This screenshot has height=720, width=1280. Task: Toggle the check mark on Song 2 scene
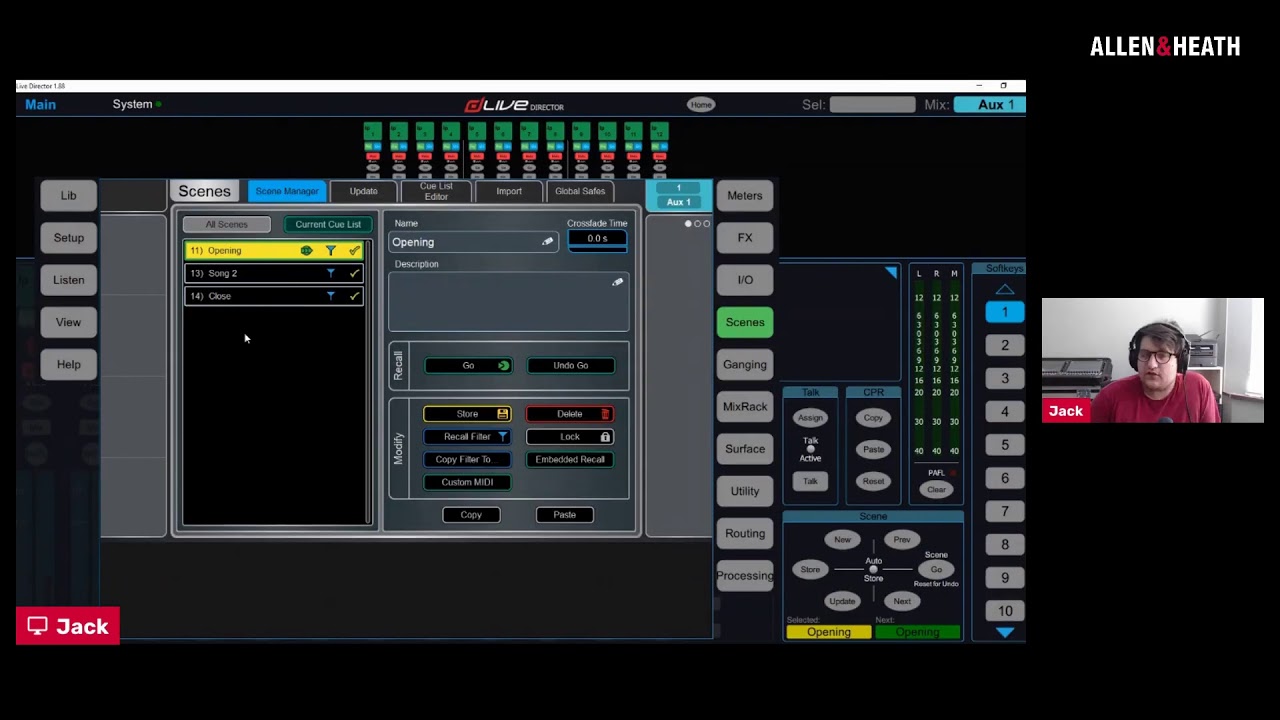coord(354,273)
